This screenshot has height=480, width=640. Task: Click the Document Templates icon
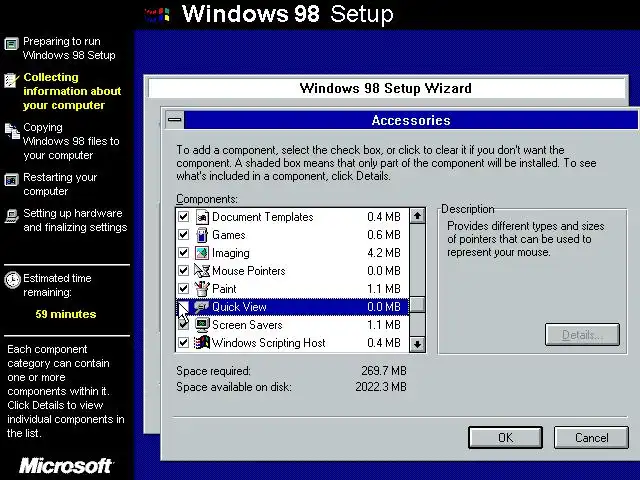click(x=202, y=217)
